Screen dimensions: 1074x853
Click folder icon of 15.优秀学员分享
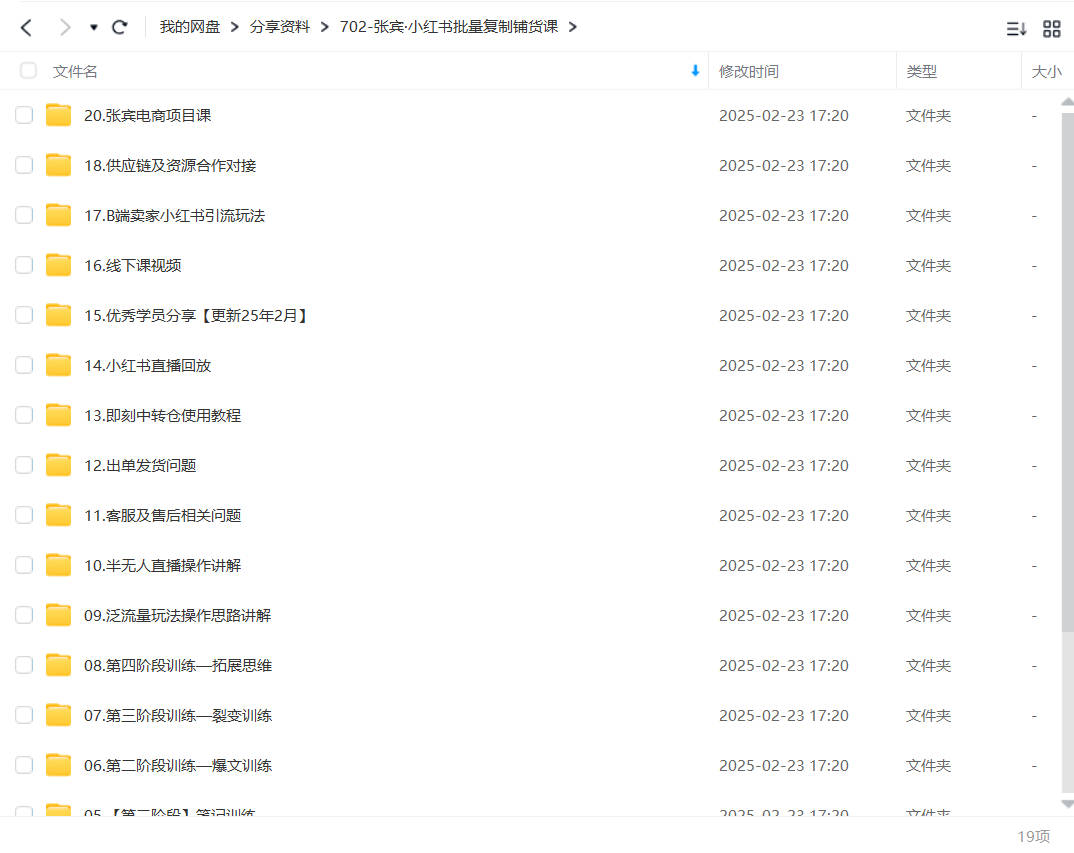coord(58,315)
